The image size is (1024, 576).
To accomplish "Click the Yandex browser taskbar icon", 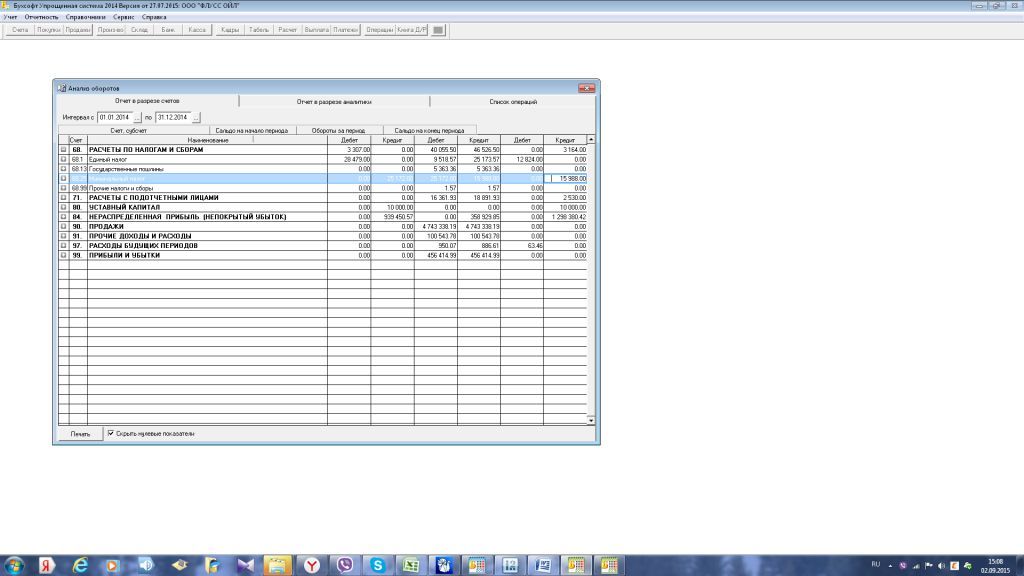I will (312, 565).
